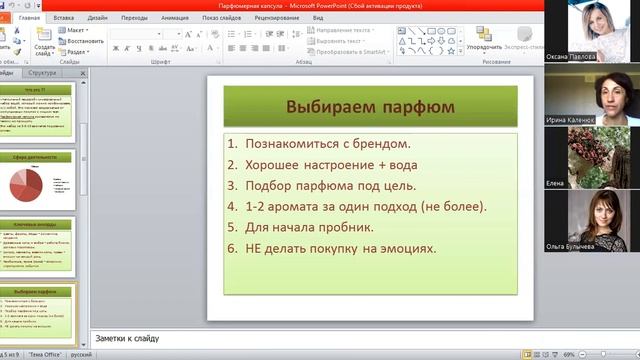Open the line spacing dropdown
This screenshot has height=360, width=640.
pyautogui.click(x=297, y=34)
